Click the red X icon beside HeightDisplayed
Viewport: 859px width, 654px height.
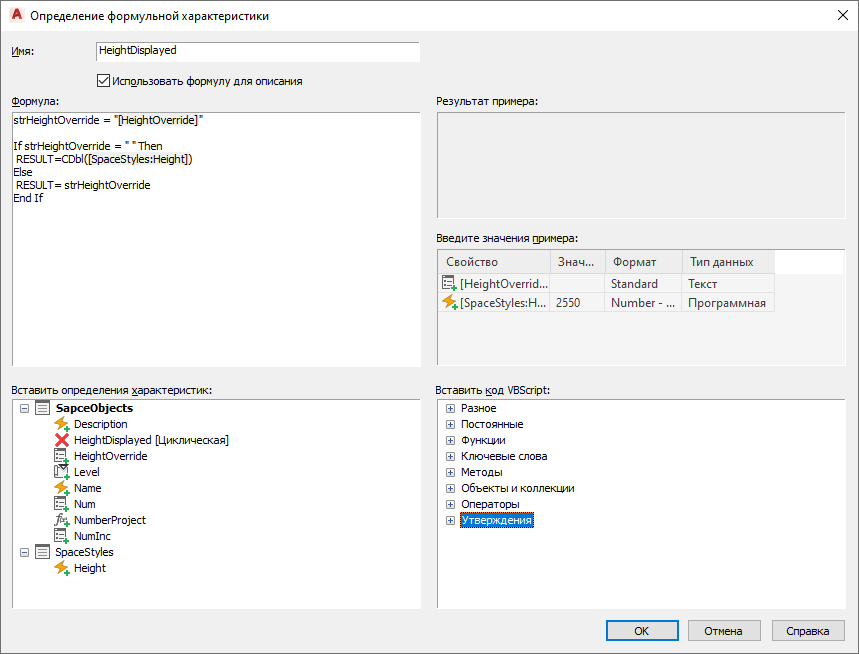click(61, 440)
